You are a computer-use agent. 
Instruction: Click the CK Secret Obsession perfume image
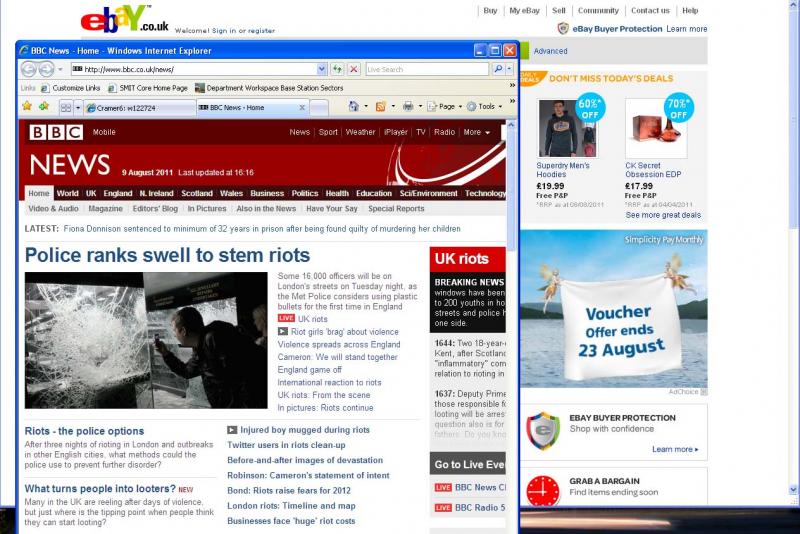tap(656, 128)
